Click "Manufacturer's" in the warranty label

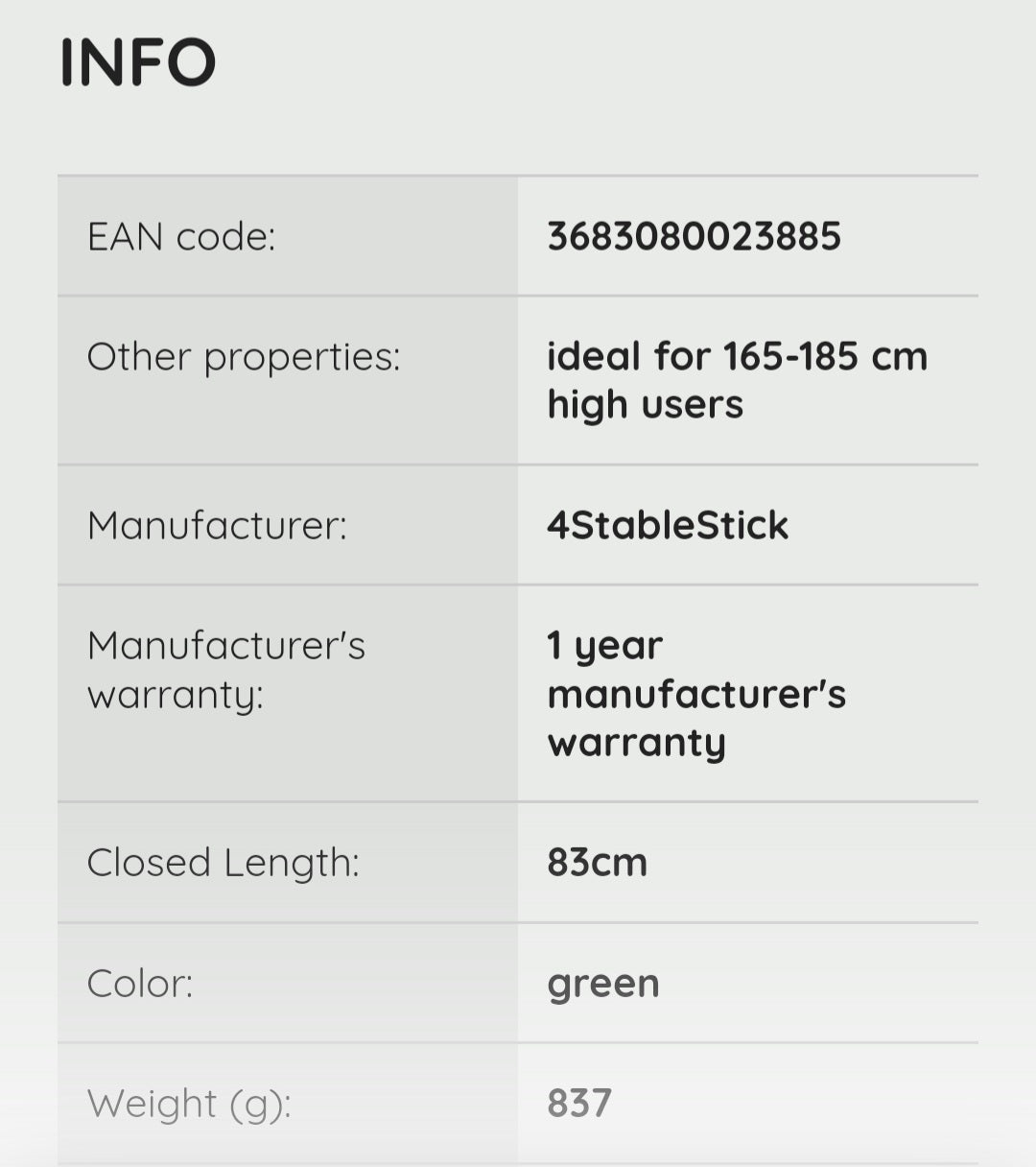click(x=226, y=646)
